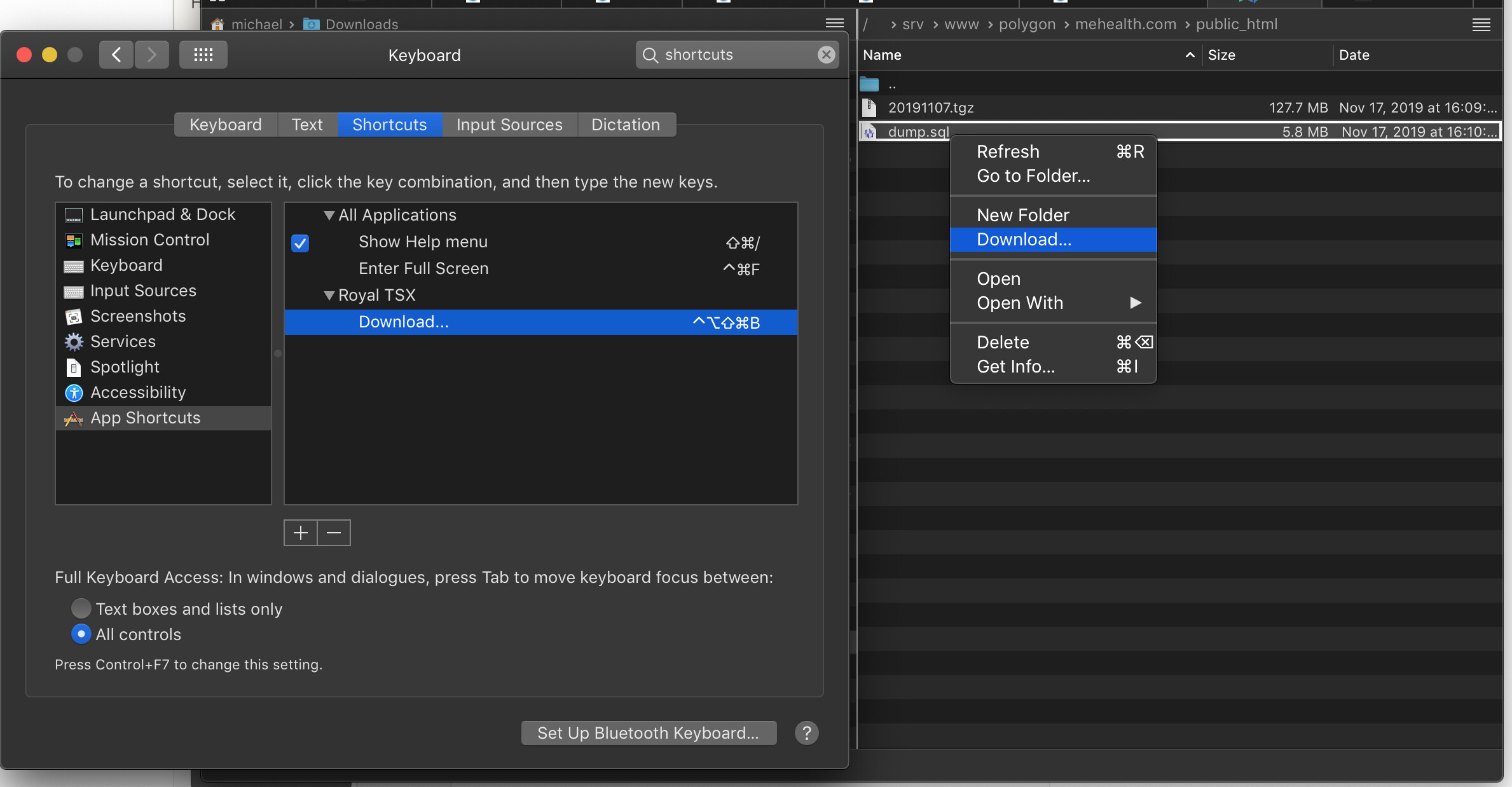1512x787 pixels.
Task: Remove shortcut with the minus button
Action: click(334, 533)
